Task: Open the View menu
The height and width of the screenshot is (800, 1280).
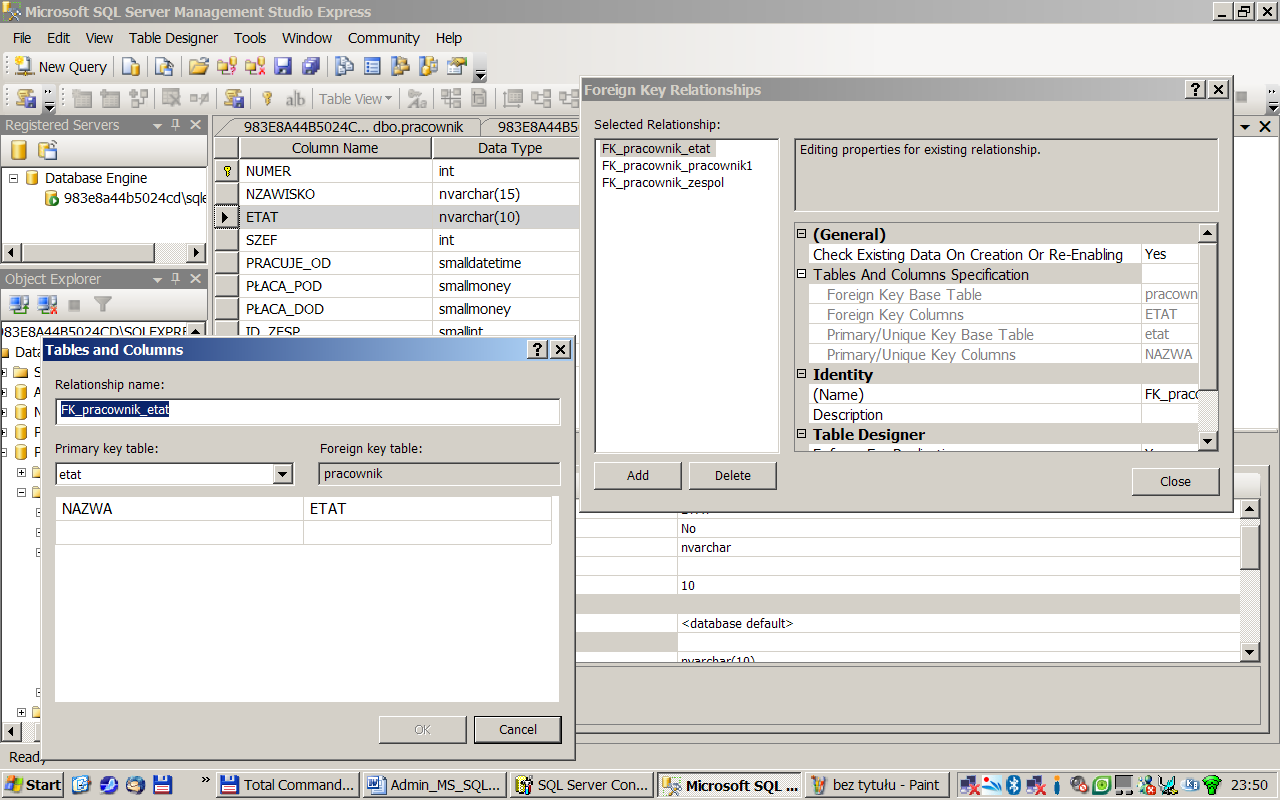Action: pyautogui.click(x=99, y=38)
